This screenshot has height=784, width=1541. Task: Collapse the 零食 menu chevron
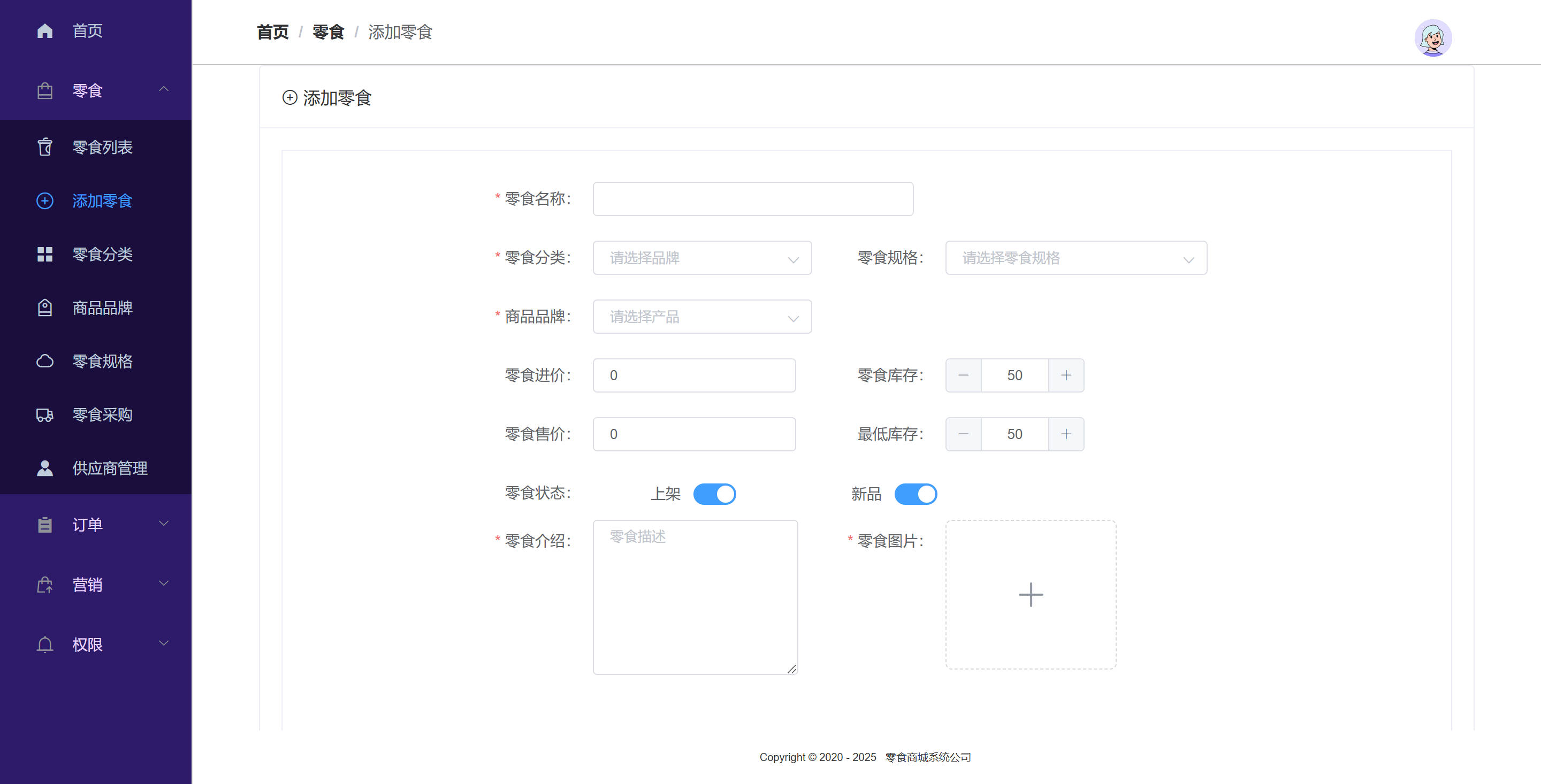click(163, 89)
